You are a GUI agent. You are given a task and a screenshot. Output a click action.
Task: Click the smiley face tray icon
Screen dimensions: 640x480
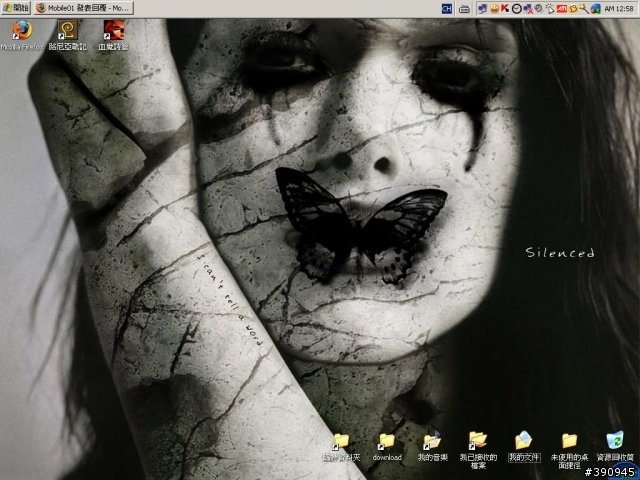[494, 8]
